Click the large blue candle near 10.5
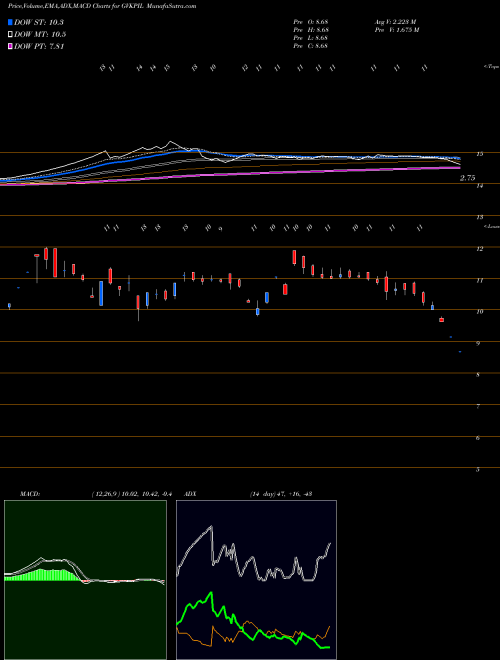 (x=101, y=293)
